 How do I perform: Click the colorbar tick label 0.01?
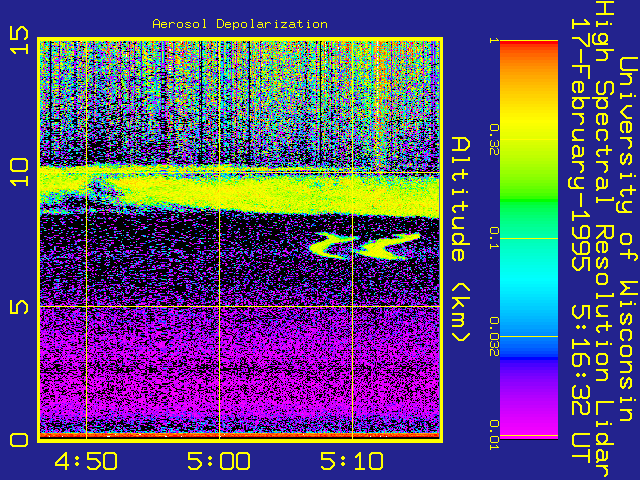pyautogui.click(x=494, y=435)
